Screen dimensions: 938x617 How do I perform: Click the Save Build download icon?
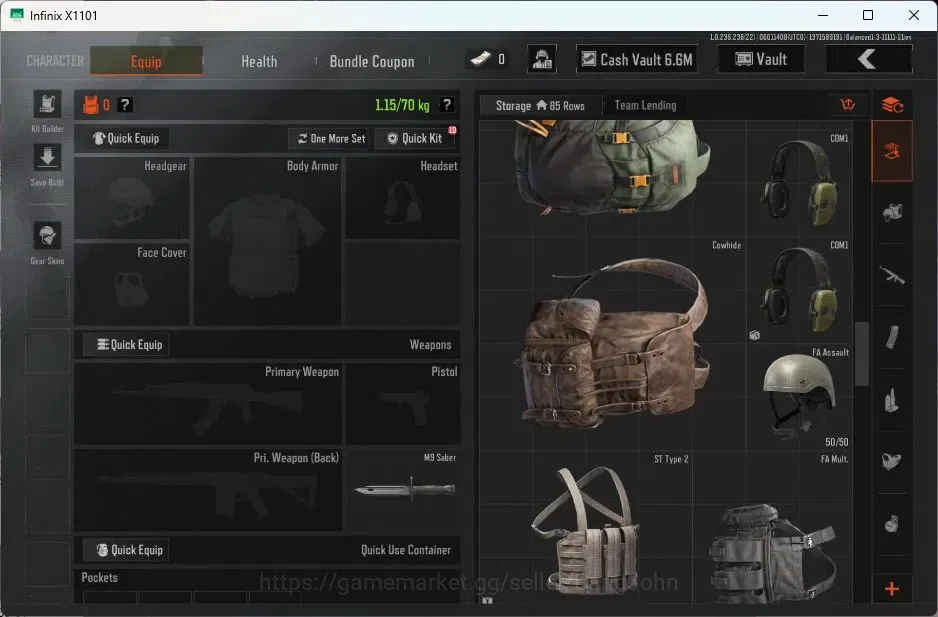pyautogui.click(x=47, y=158)
